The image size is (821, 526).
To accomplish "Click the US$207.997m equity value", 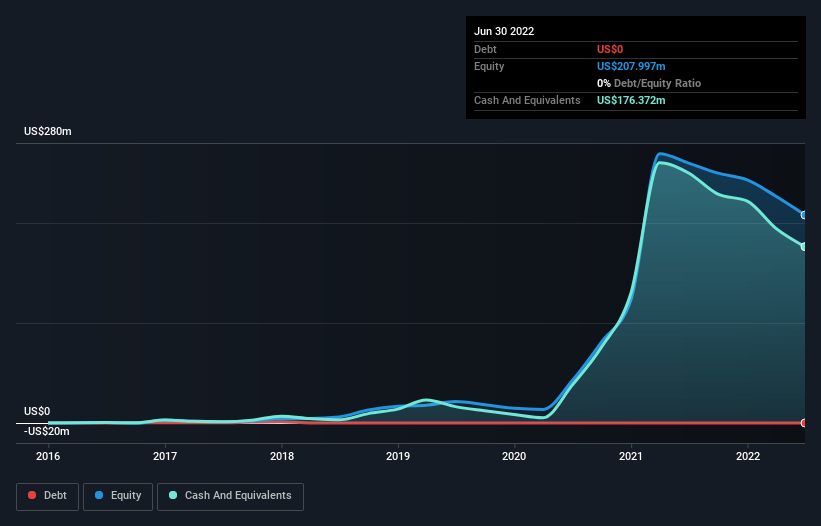I will tap(631, 66).
